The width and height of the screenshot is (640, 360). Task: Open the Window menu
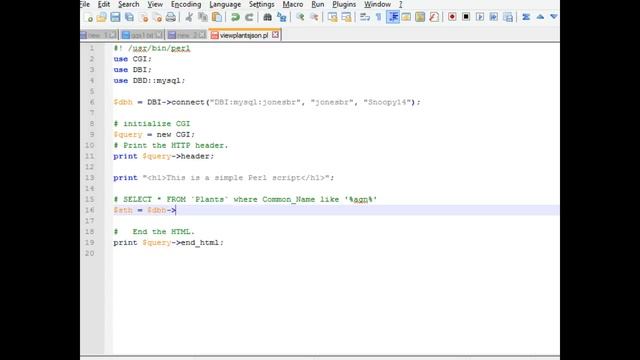[x=378, y=4]
